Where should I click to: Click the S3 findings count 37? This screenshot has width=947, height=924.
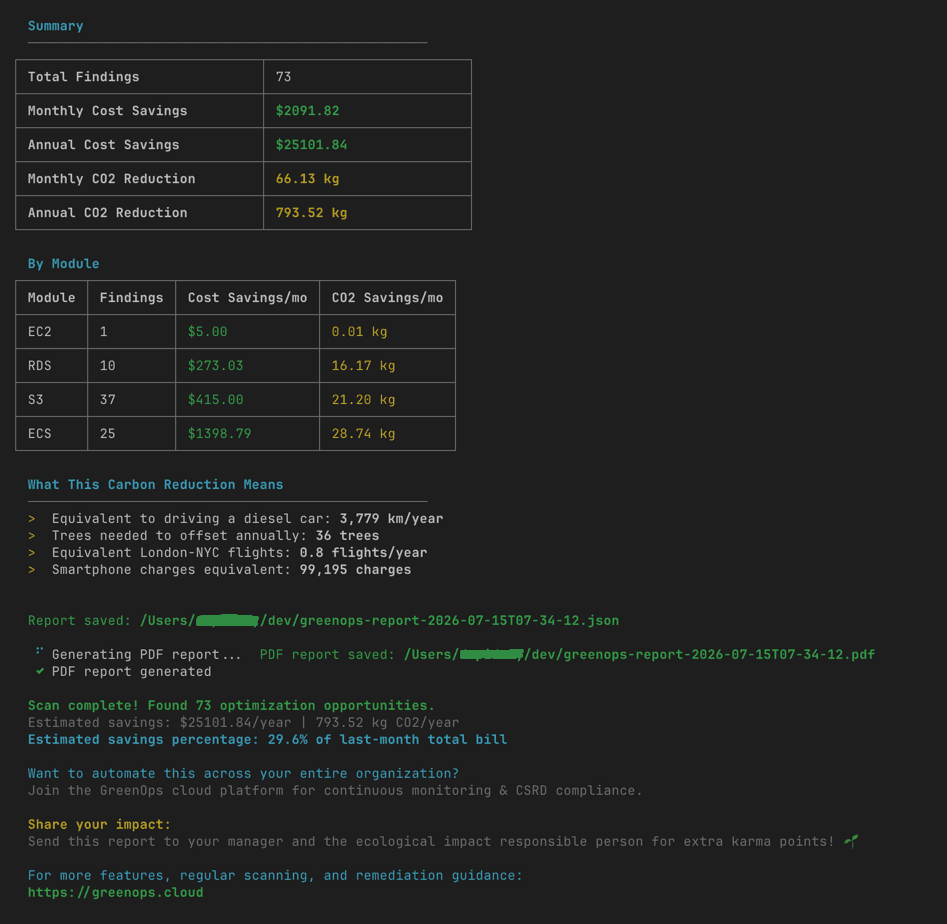[108, 400]
